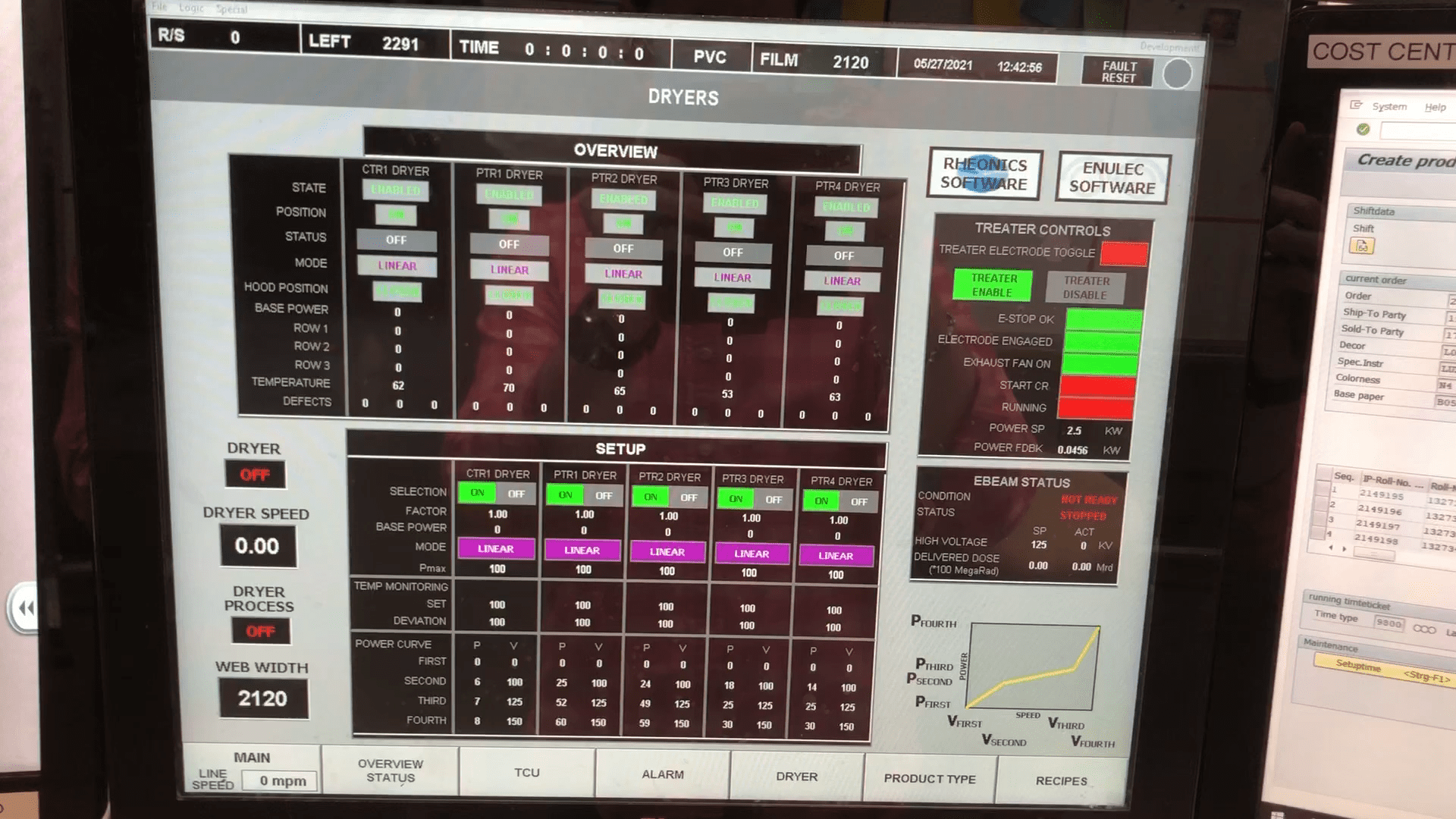Click Time type field 9800 in side window
This screenshot has height=819, width=1456.
click(1389, 623)
